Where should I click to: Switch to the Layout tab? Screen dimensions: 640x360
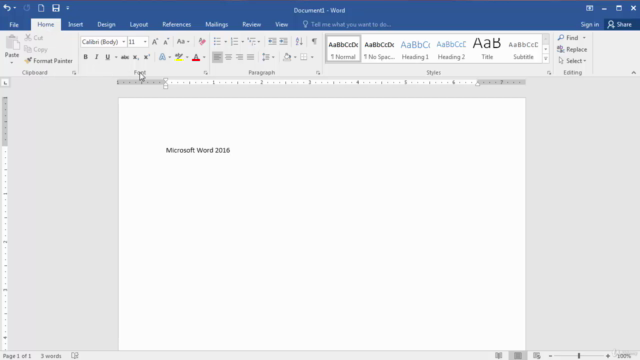click(x=139, y=24)
